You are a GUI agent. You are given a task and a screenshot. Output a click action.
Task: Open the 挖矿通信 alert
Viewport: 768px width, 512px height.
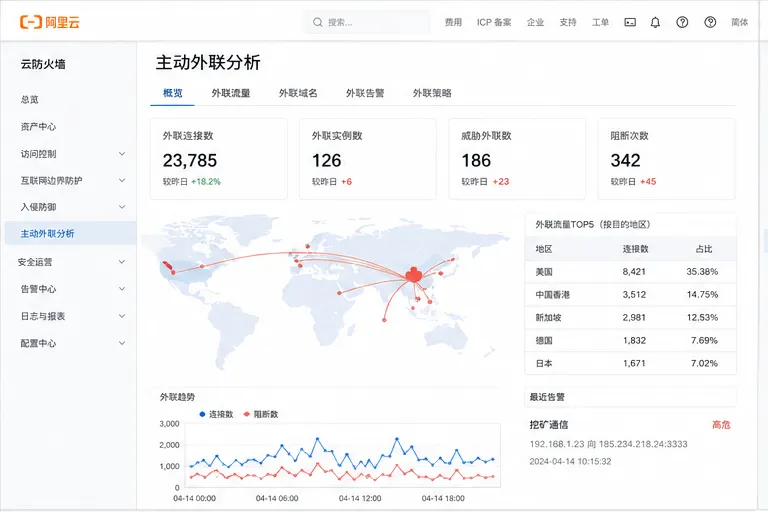[x=549, y=425]
